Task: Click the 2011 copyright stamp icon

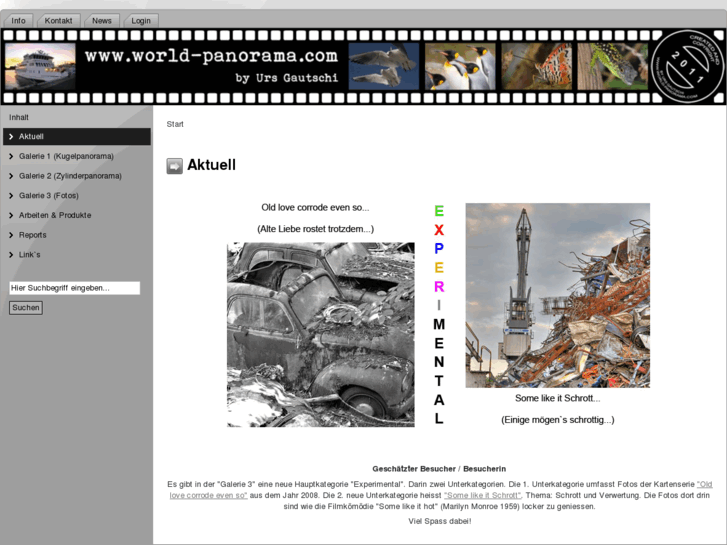Action: click(x=687, y=66)
